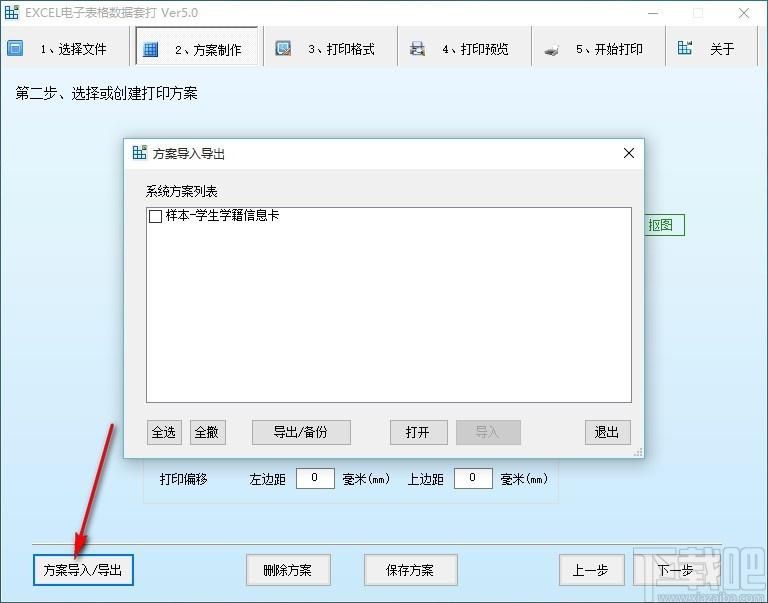Close the main application window

click(x=744, y=13)
